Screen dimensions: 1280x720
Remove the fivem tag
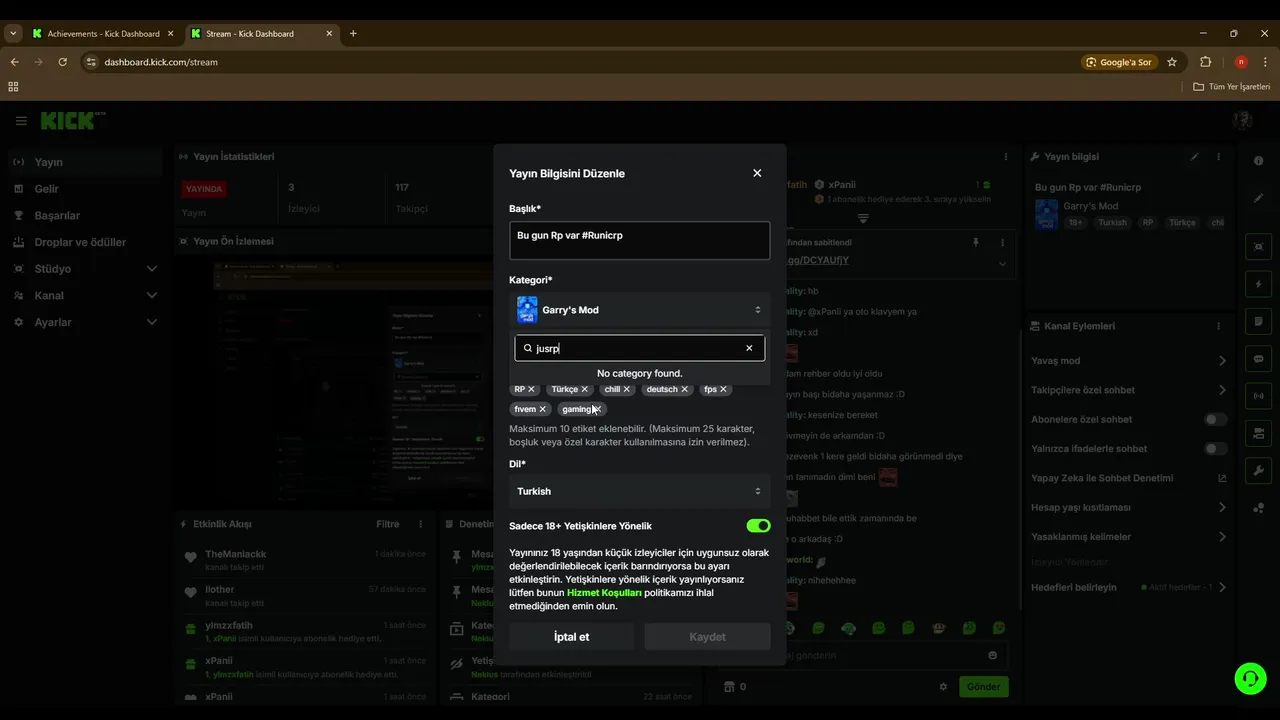543,409
